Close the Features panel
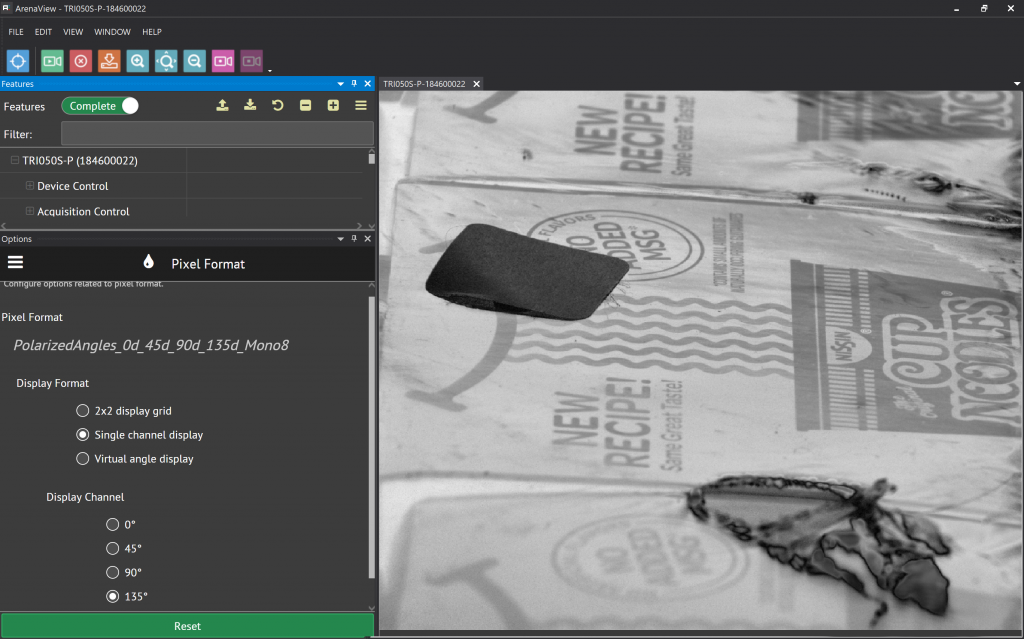This screenshot has height=639, width=1024. (x=368, y=84)
